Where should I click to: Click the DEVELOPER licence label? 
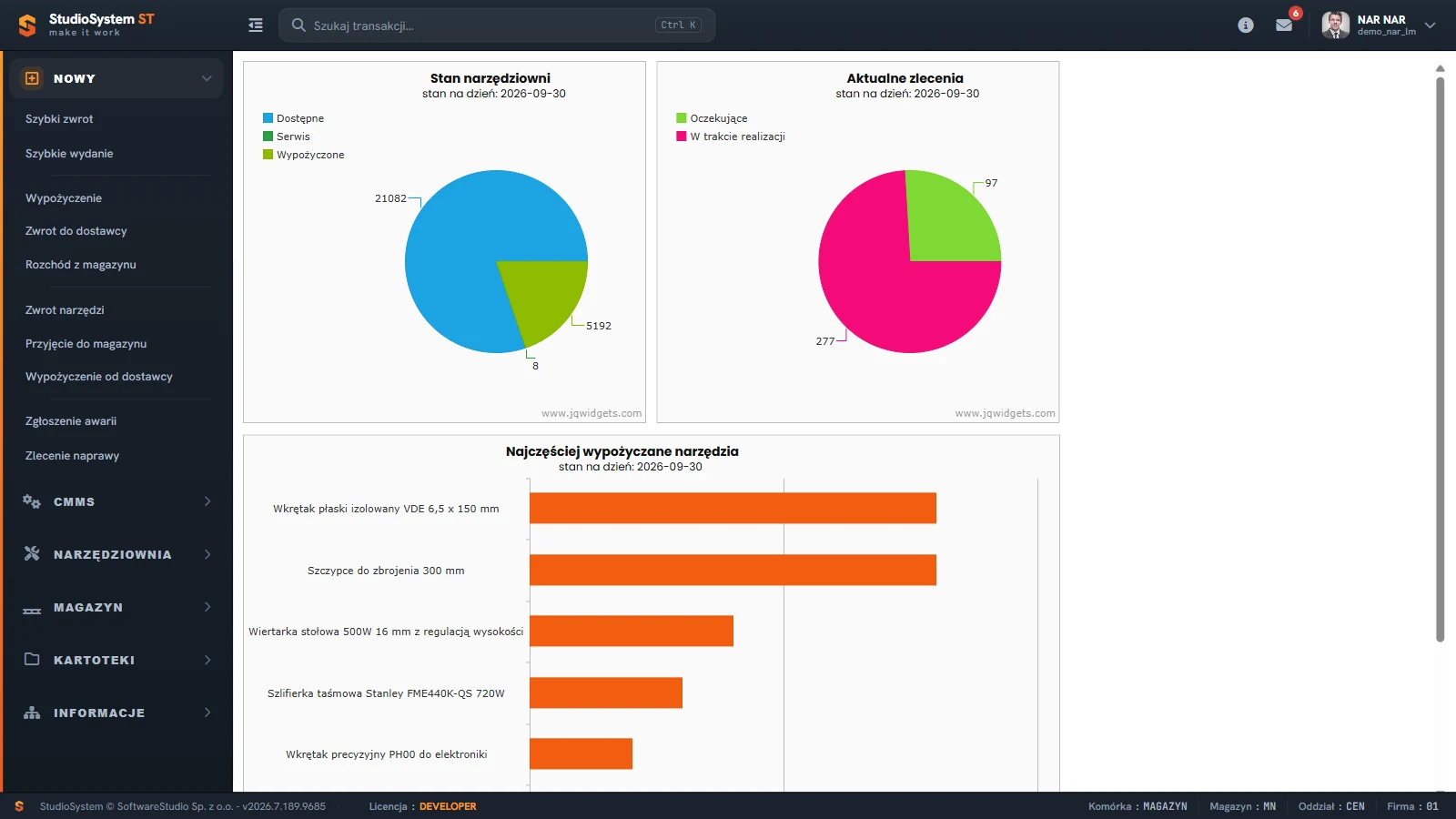(448, 806)
